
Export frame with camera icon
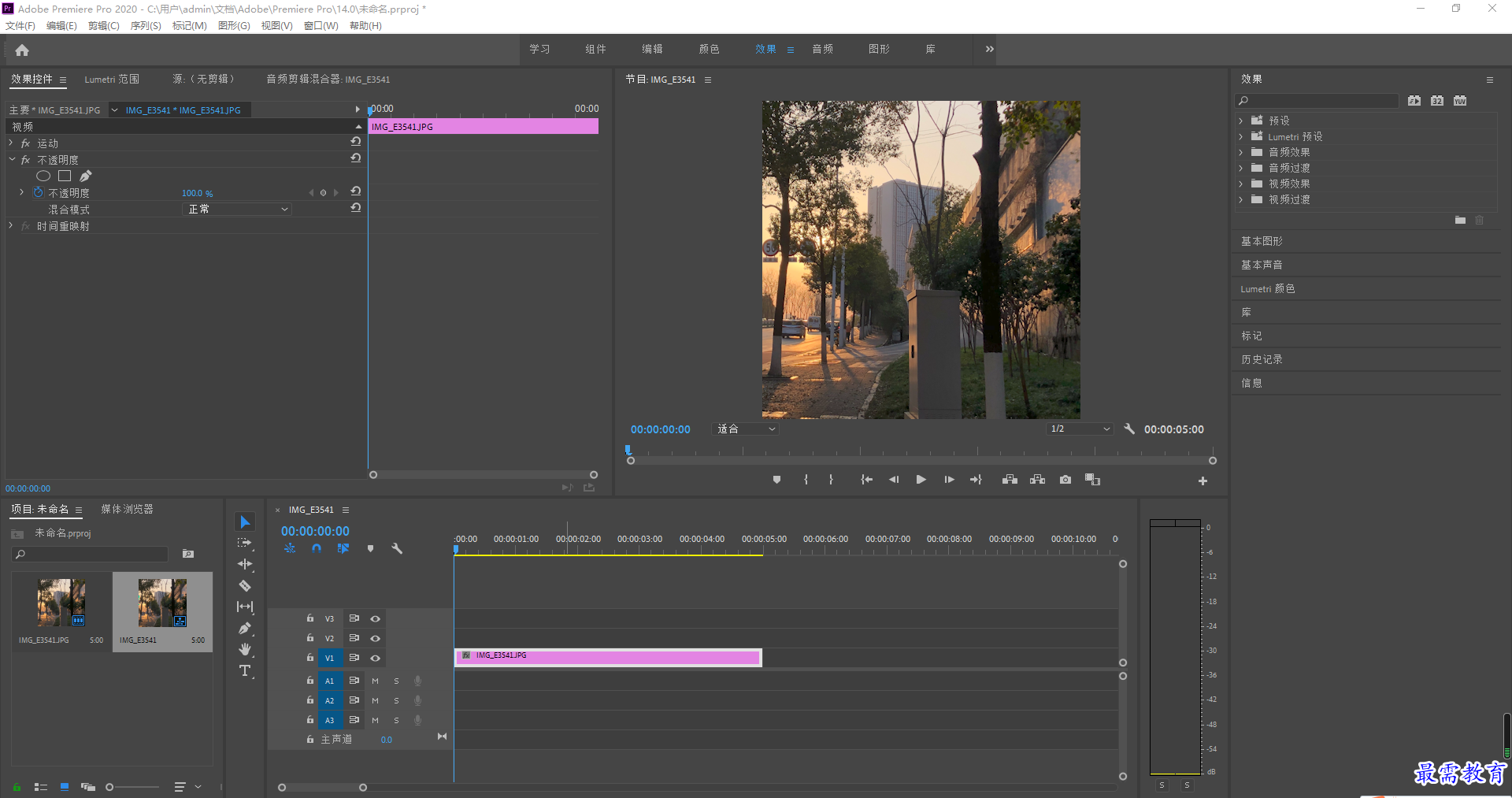[x=1065, y=480]
